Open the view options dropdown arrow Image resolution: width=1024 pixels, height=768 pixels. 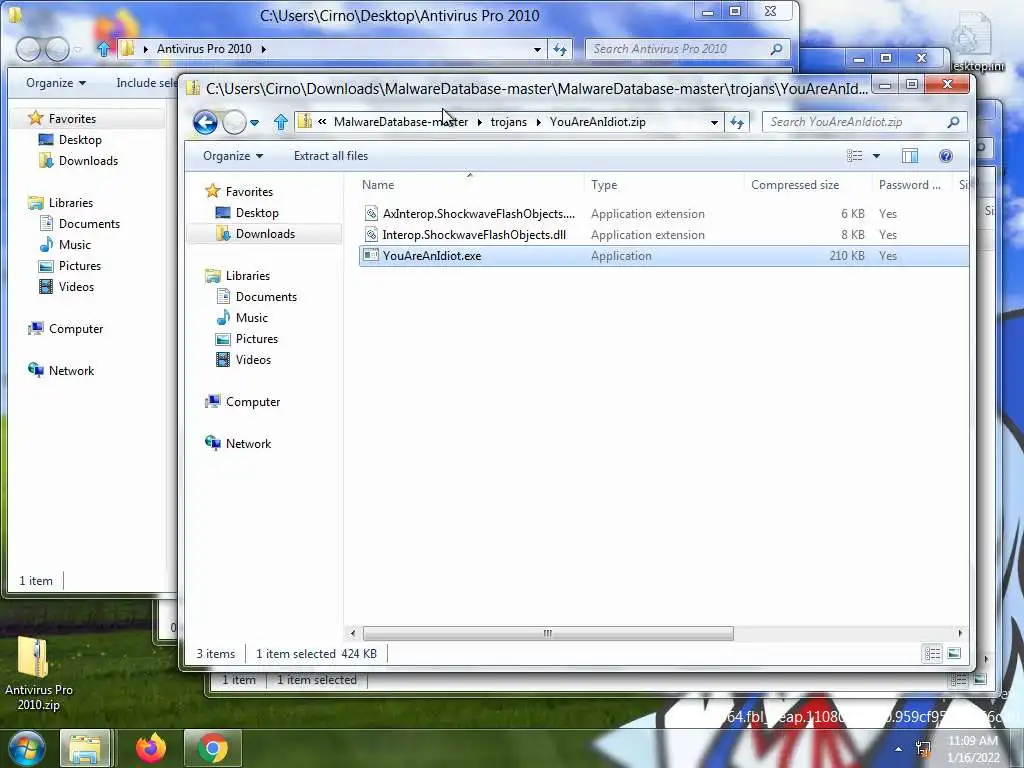(876, 156)
